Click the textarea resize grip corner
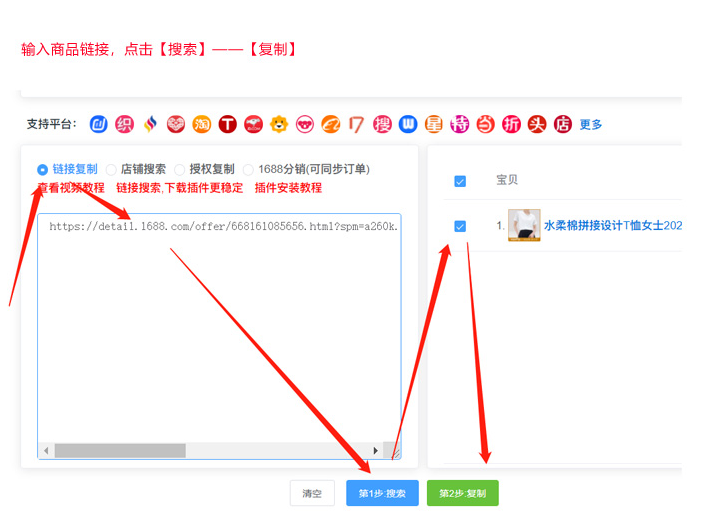The height and width of the screenshot is (522, 723). 395,453
